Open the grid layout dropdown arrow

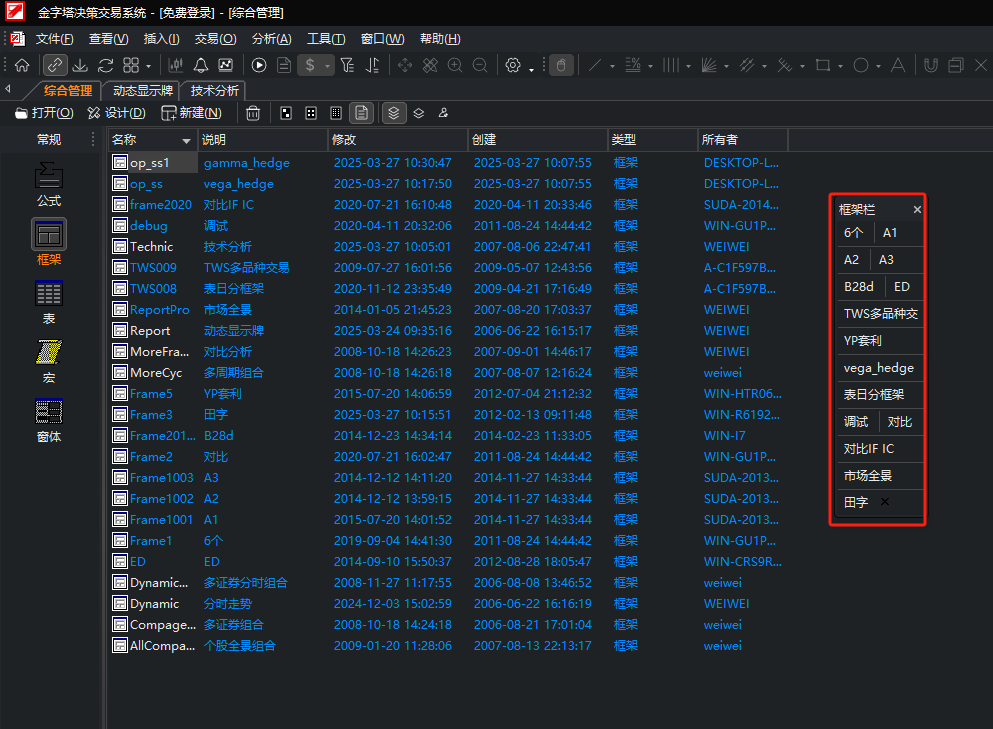click(x=146, y=66)
